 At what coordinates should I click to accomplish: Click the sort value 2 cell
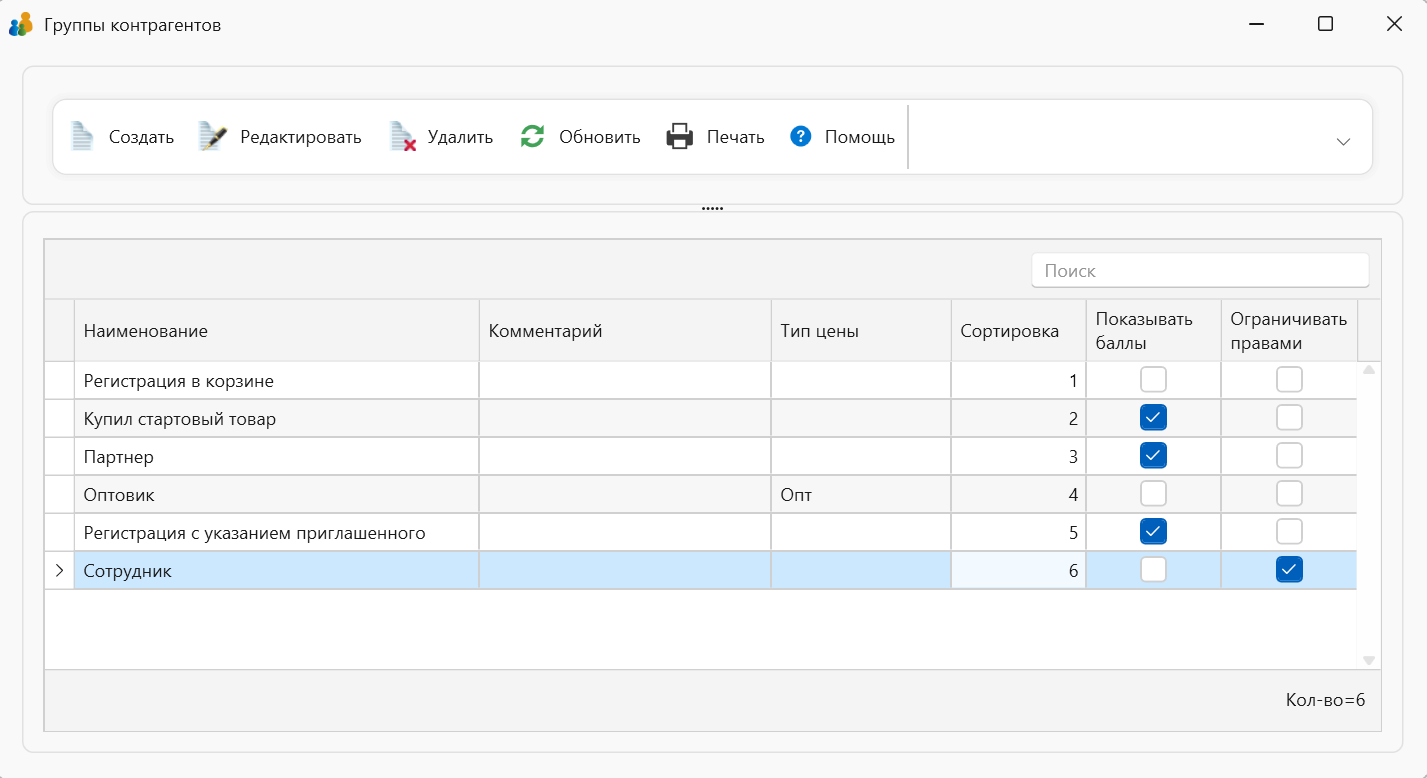coord(1019,419)
